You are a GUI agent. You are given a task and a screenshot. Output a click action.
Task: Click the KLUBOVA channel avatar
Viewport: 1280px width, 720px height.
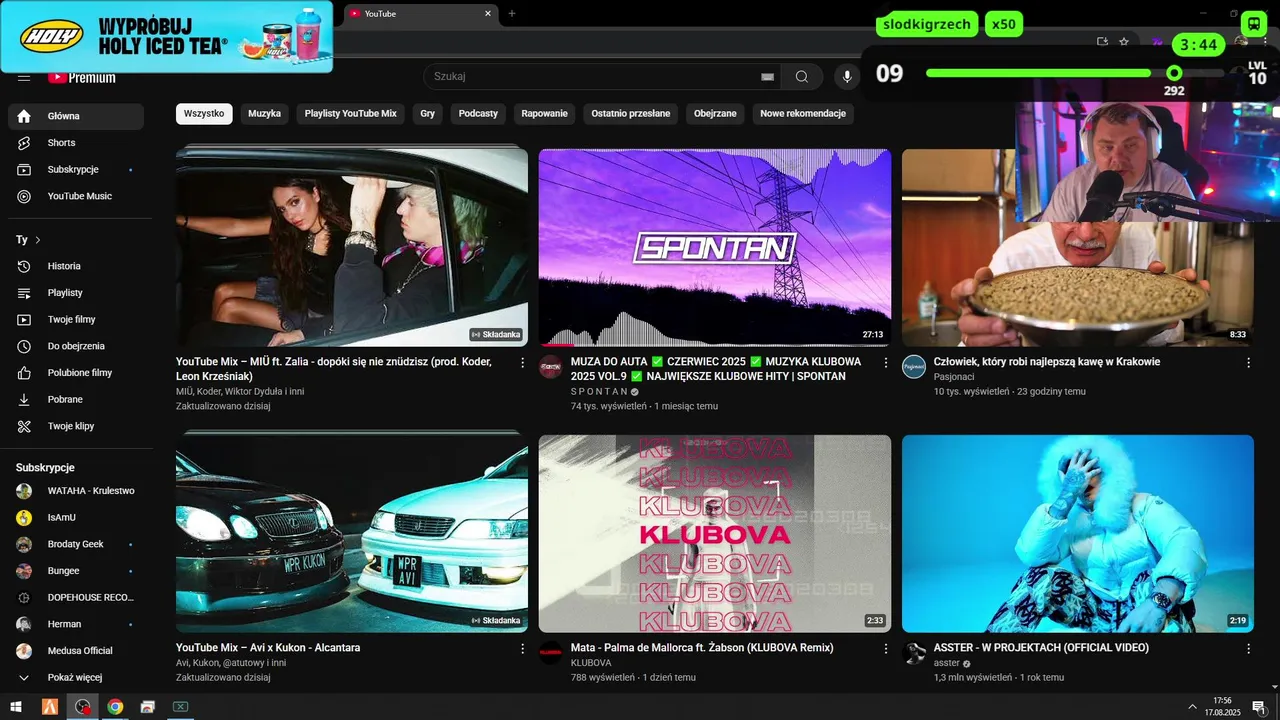(x=551, y=652)
